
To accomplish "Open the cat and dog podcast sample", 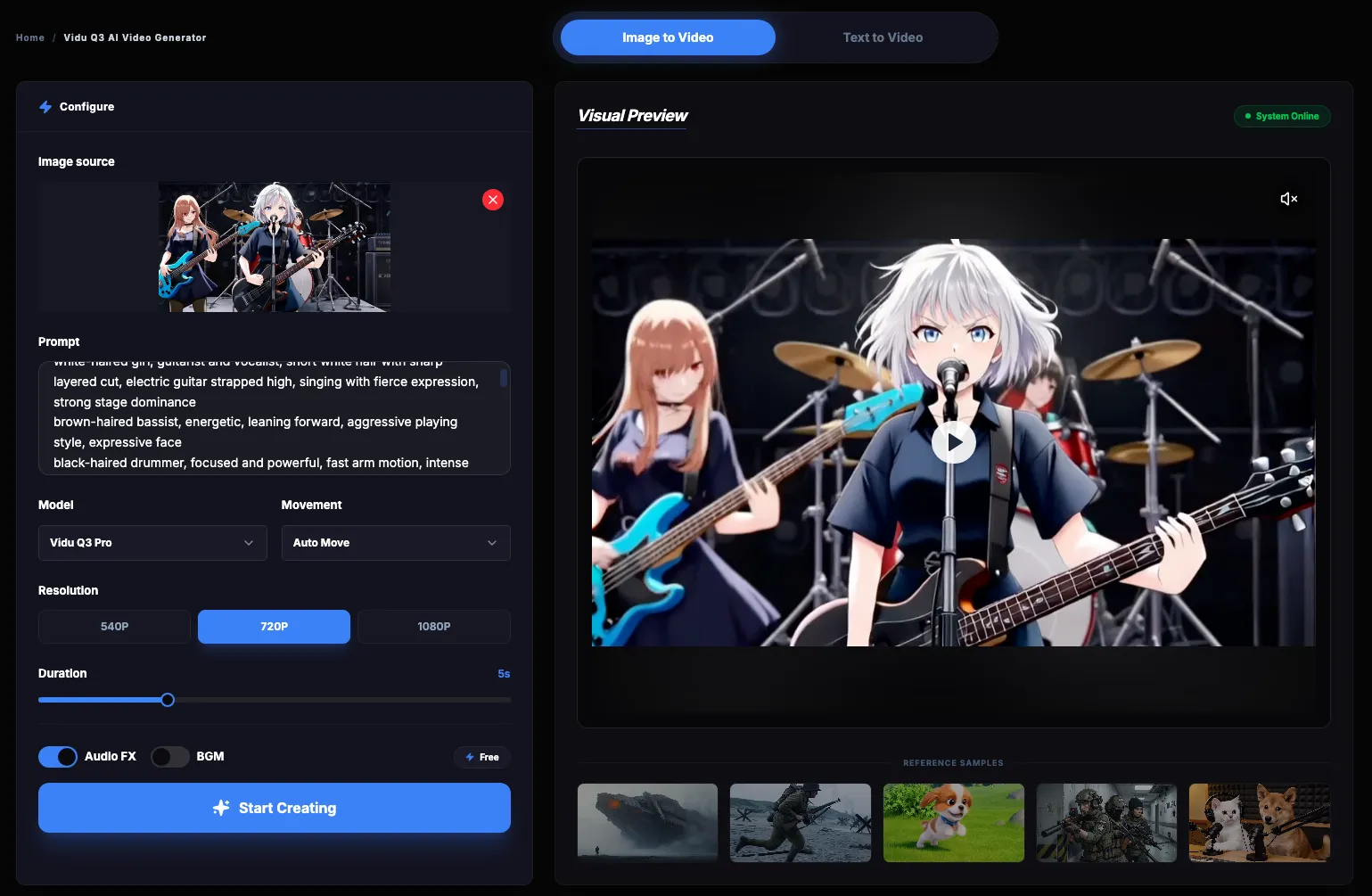I will (x=1259, y=822).
